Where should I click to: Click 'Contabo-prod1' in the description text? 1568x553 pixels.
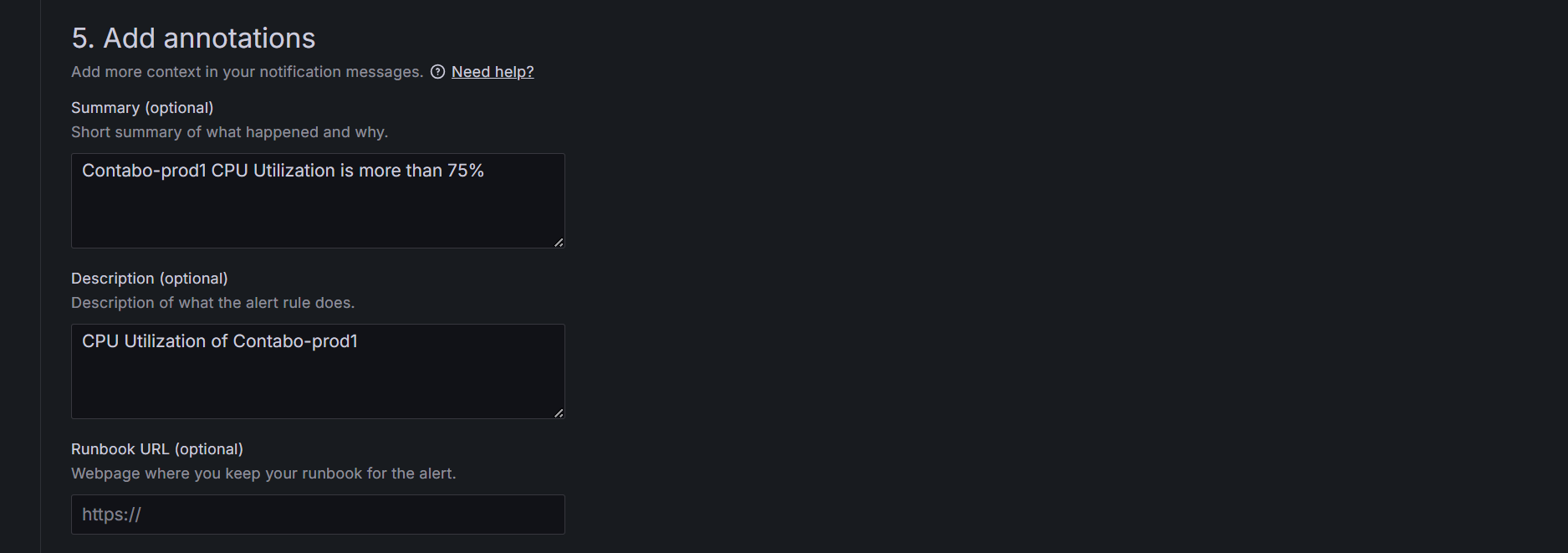tap(295, 341)
